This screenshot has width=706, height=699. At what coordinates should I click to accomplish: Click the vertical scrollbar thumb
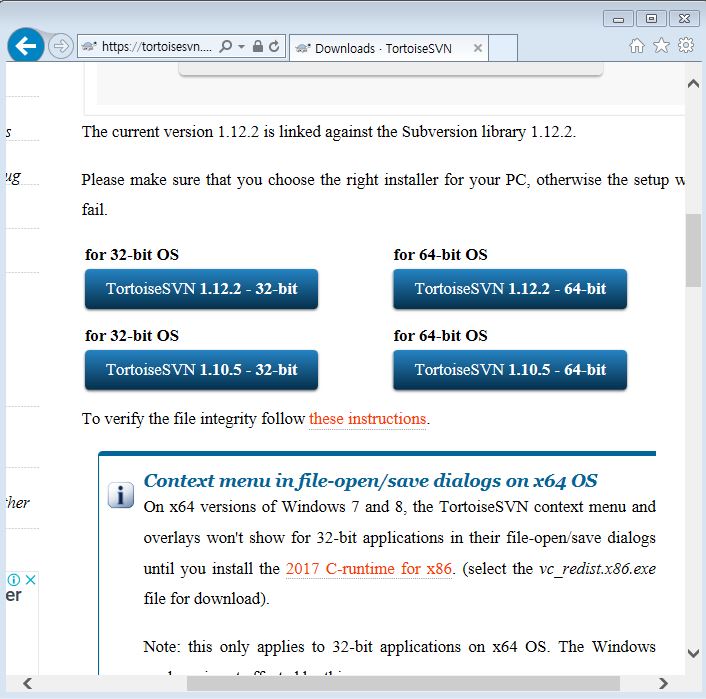point(693,250)
